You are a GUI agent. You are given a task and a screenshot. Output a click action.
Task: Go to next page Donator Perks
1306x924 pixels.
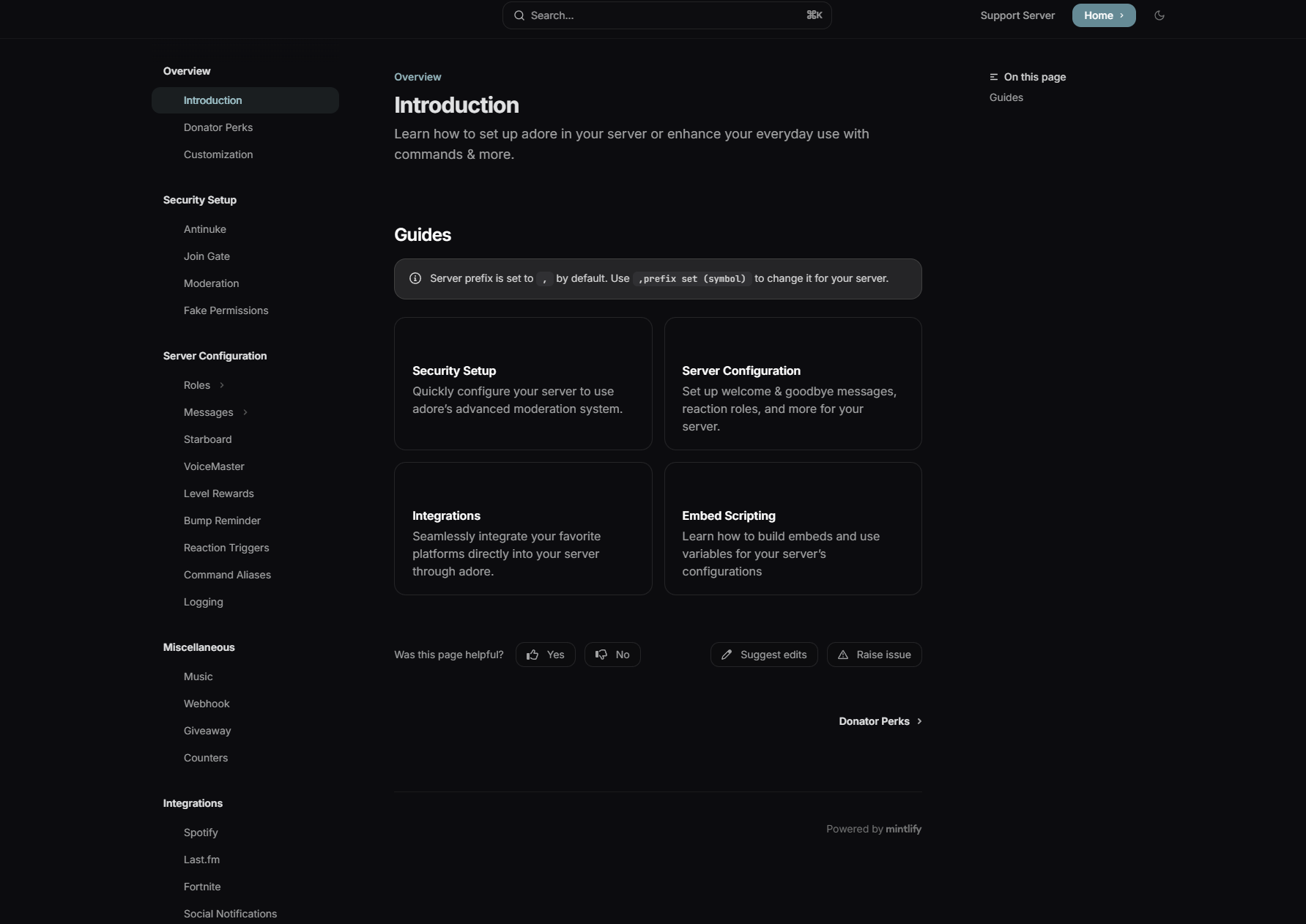880,721
